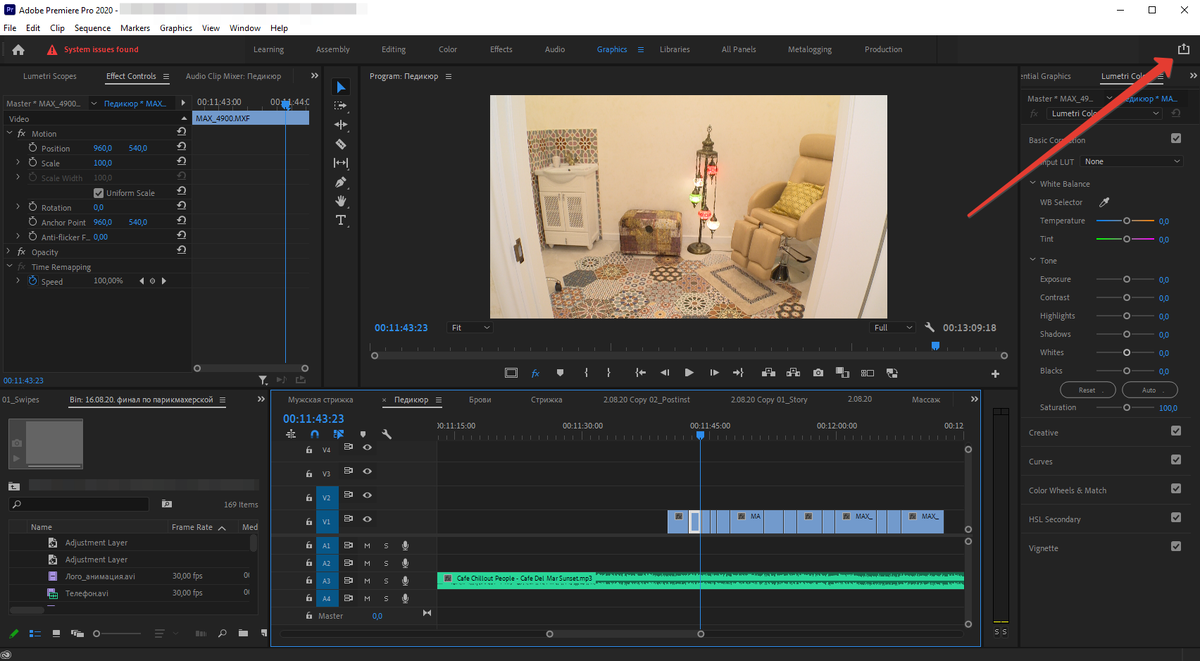Screen dimensions: 1200x661
Task: Step Forward one frame
Action: [714, 372]
